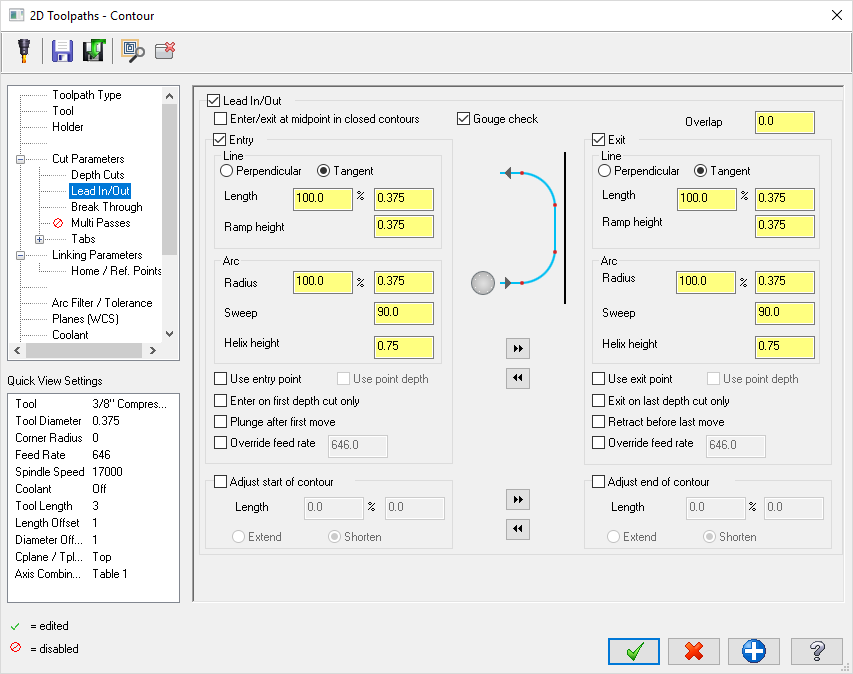Click the delete toolbar icon with red X
Viewport: 853px width, 674px height.
click(x=166, y=50)
